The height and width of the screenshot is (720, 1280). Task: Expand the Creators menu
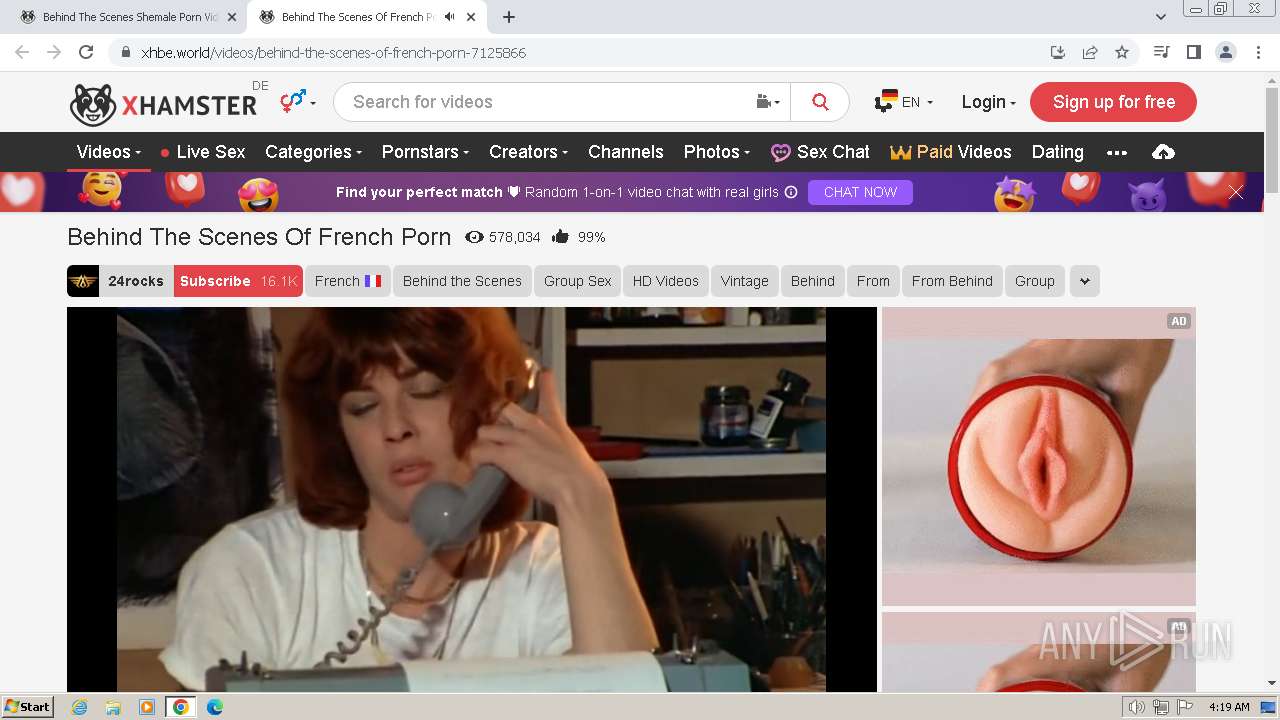pos(528,152)
